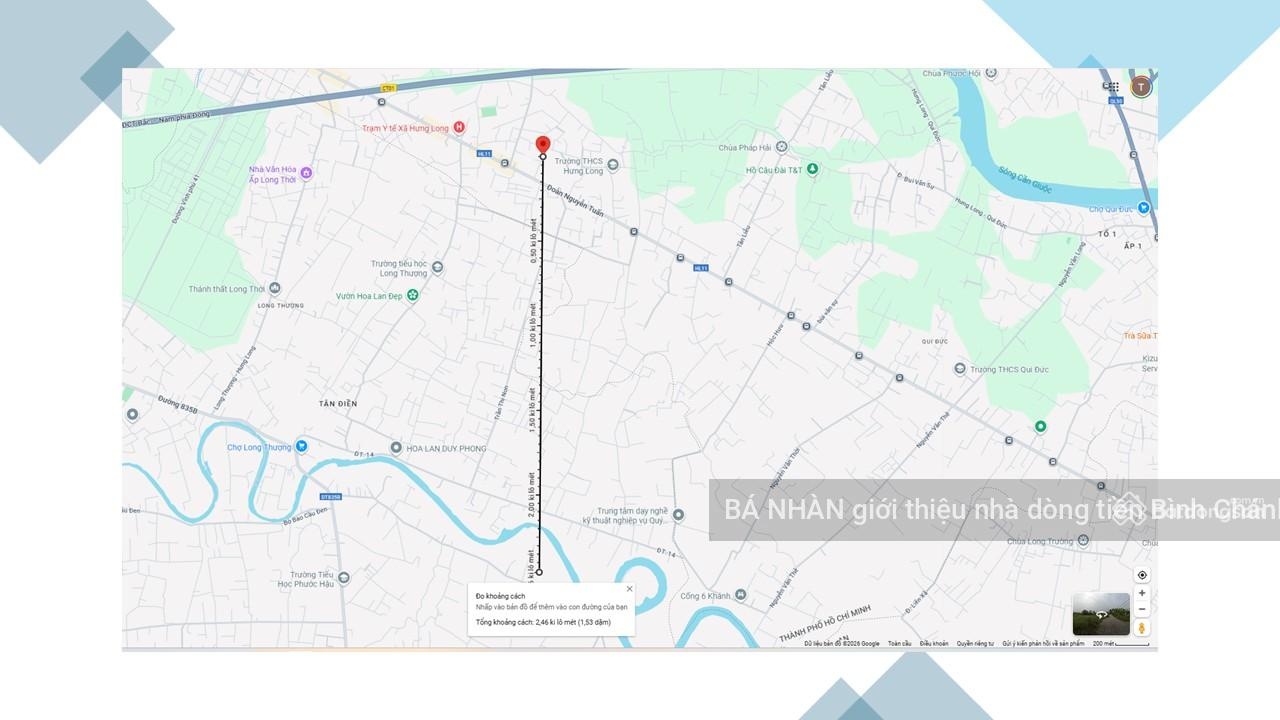This screenshot has height=720, width=1280.
Task: Select the Chợ Long Thượng shopping marker
Action: pyautogui.click(x=301, y=447)
